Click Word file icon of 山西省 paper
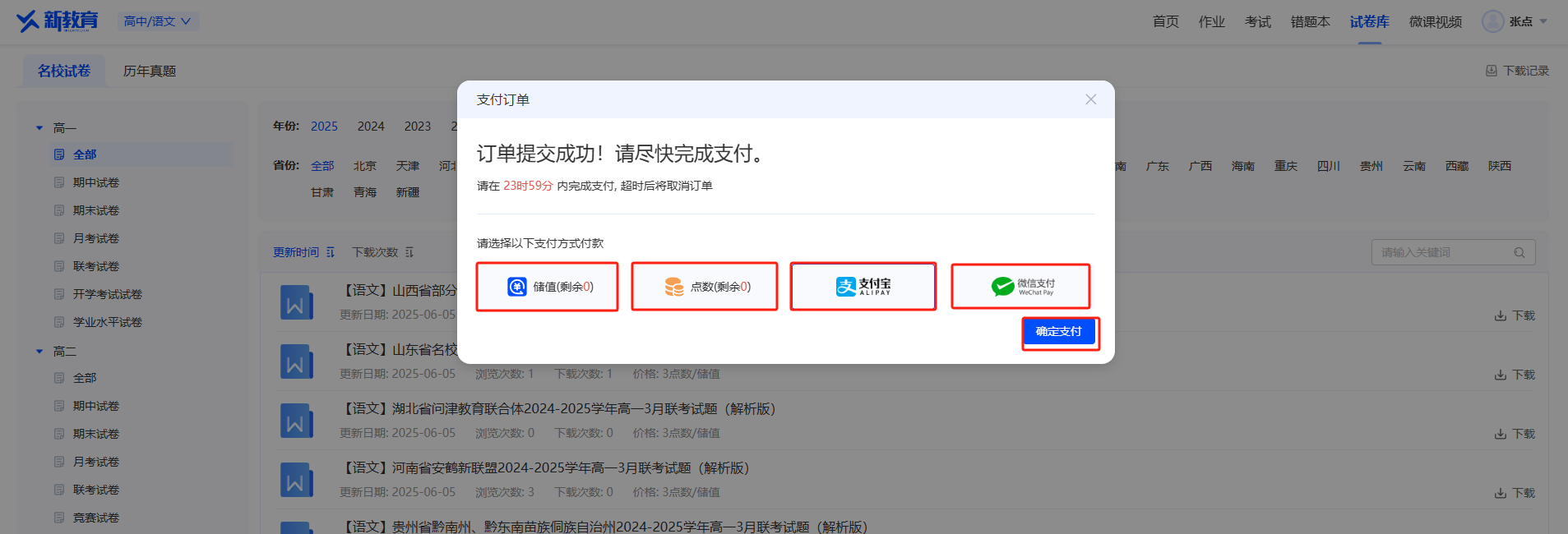This screenshot has width=1568, height=534. [x=296, y=303]
